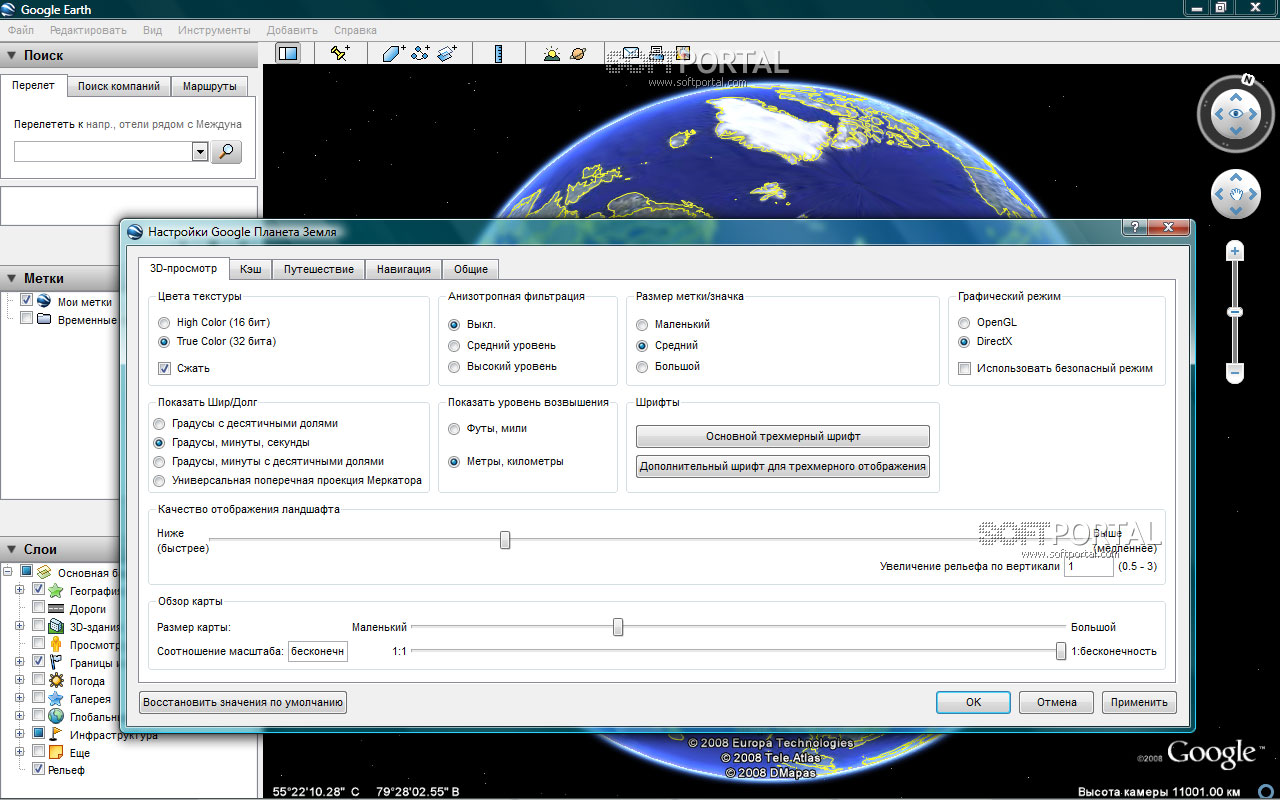
Task: Collapse the Слои panel
Action: coord(12,549)
